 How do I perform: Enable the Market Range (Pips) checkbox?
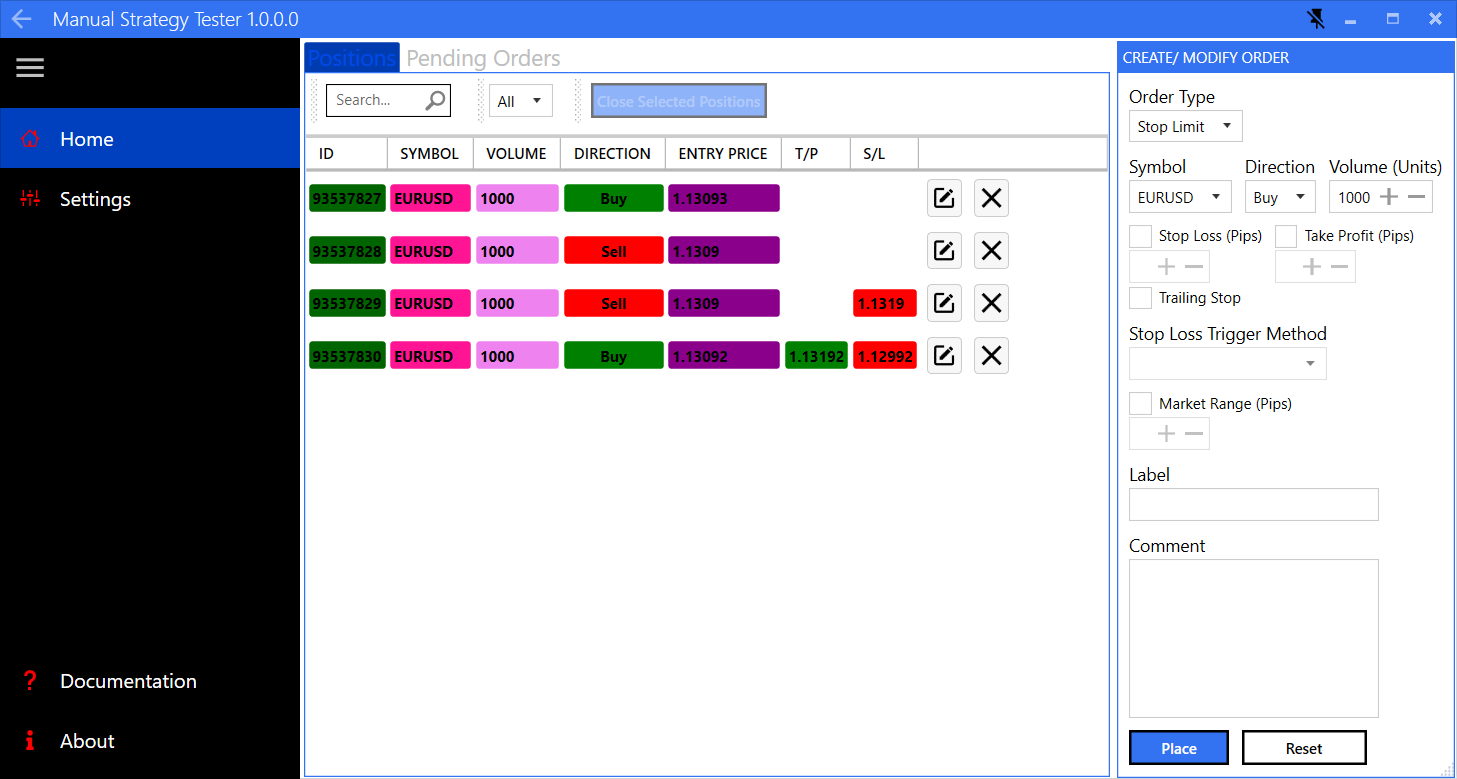click(x=1140, y=403)
